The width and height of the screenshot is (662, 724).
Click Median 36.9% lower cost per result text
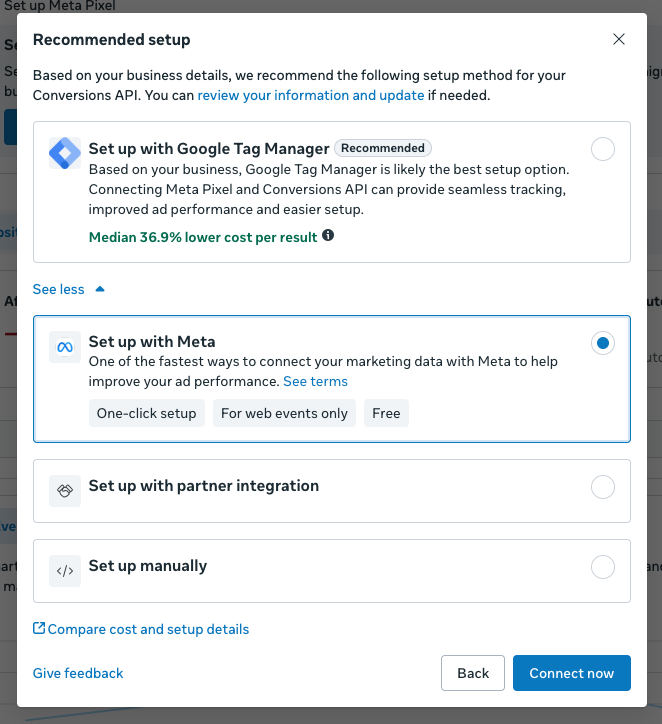[x=203, y=237]
